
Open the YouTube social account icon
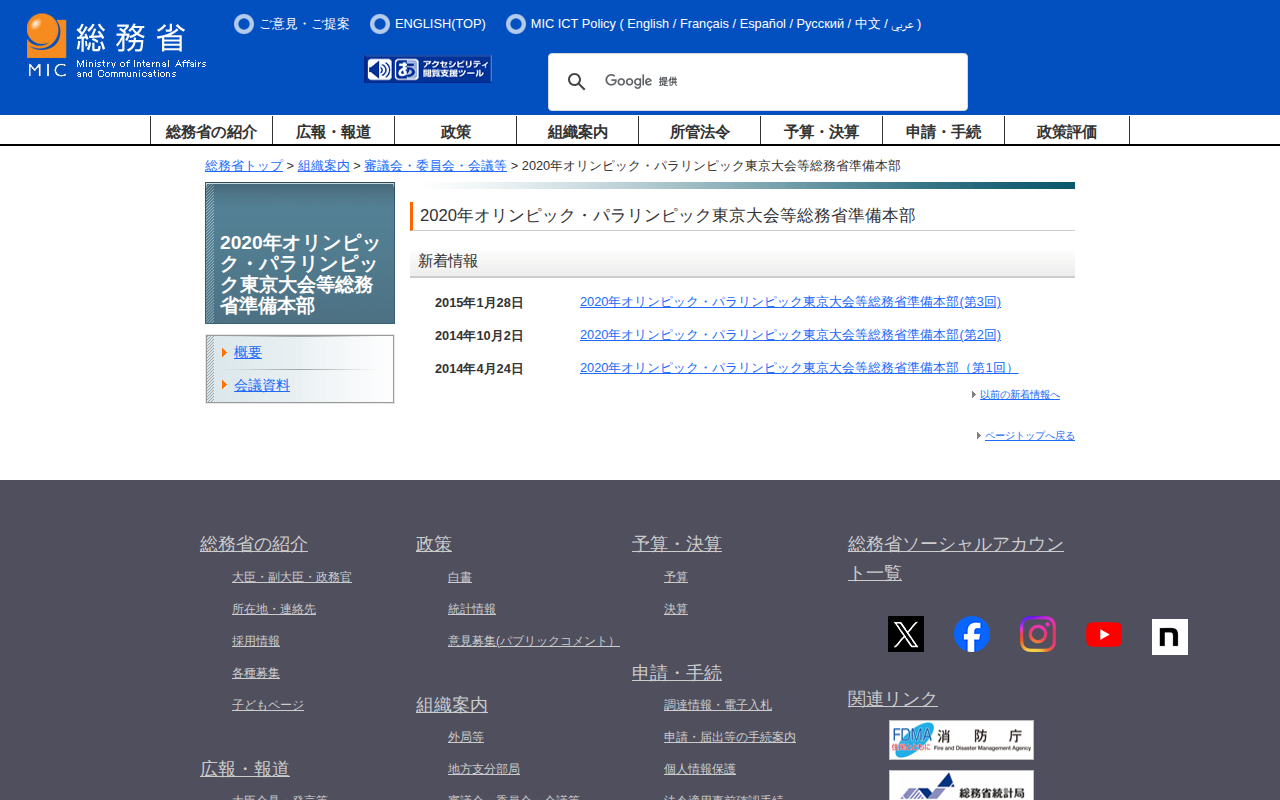coord(1104,634)
